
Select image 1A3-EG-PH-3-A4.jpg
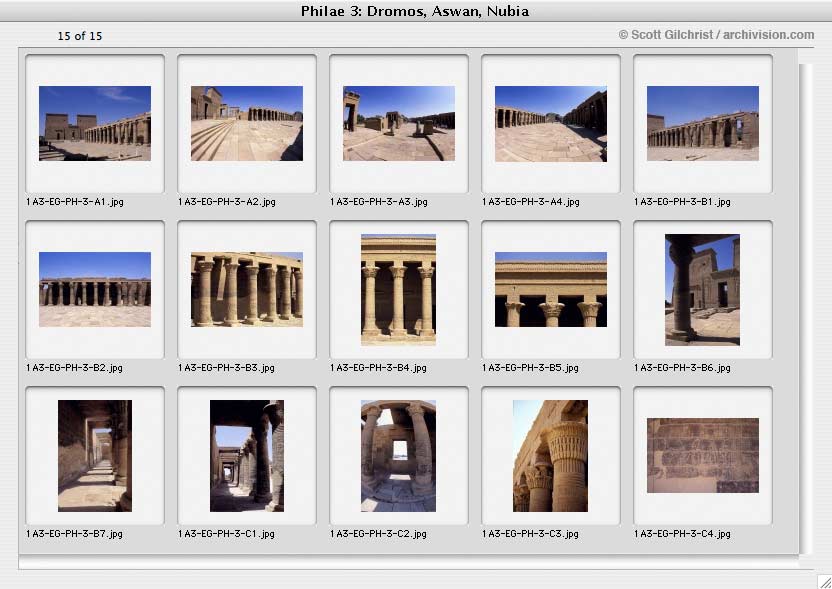pyautogui.click(x=551, y=124)
